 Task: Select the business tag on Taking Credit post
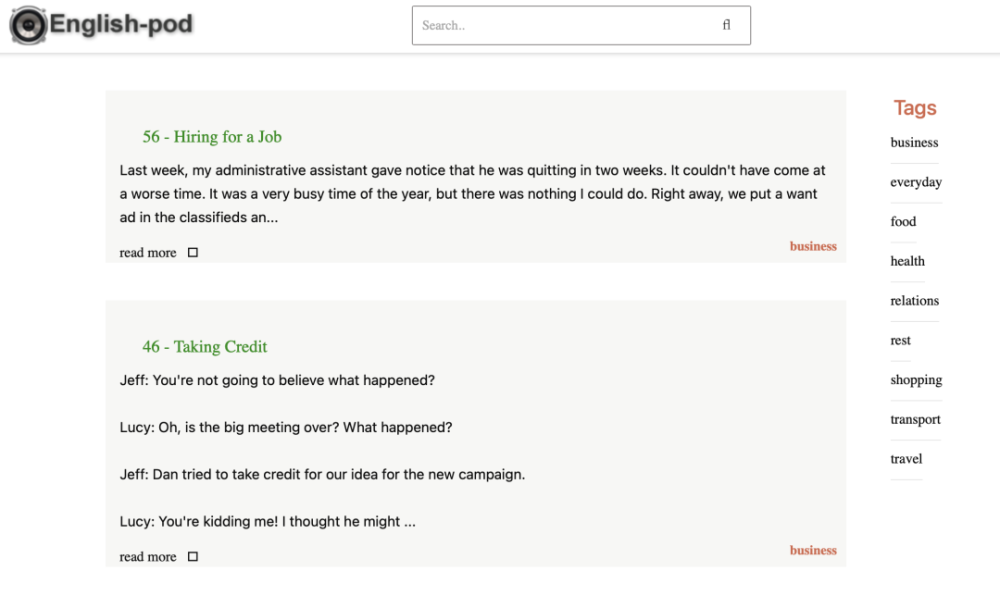813,550
